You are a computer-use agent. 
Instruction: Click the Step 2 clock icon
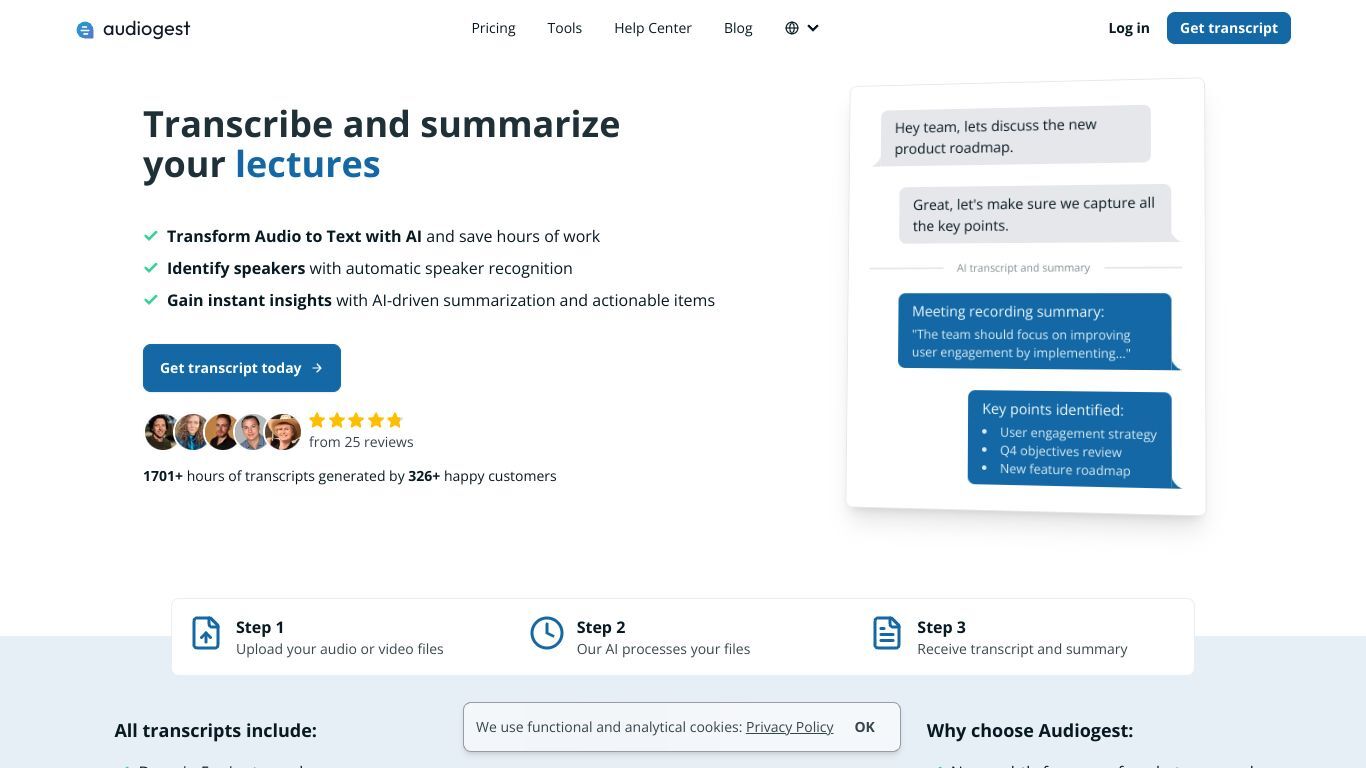547,633
